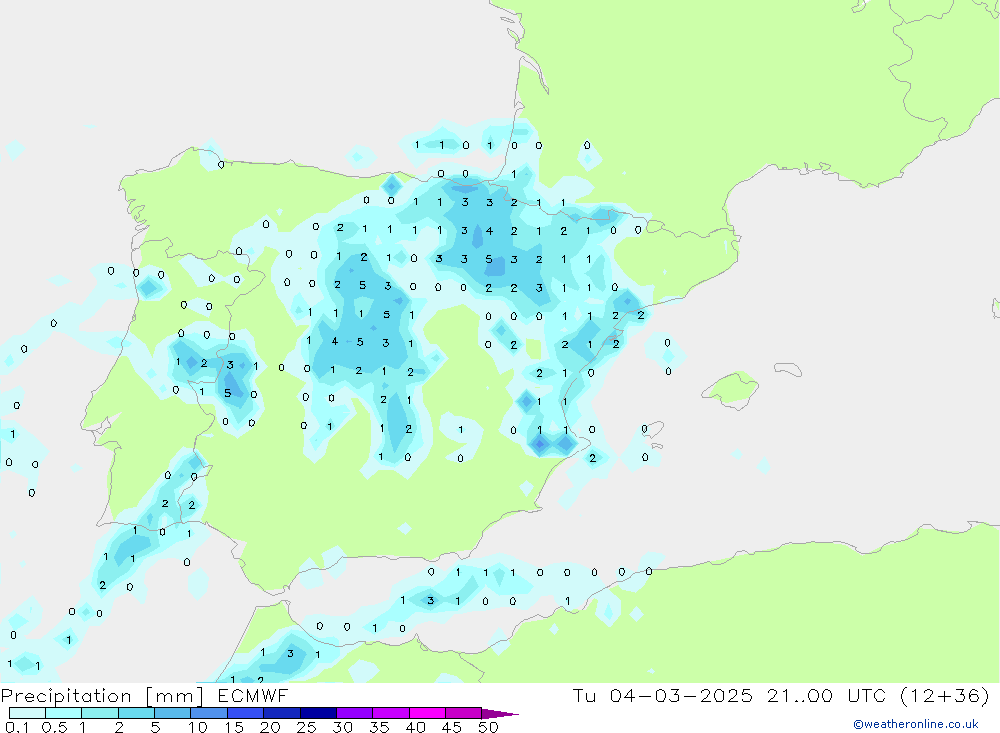The image size is (1000, 733).
Task: Click the 'Precipitation' title word
Action: [66, 696]
